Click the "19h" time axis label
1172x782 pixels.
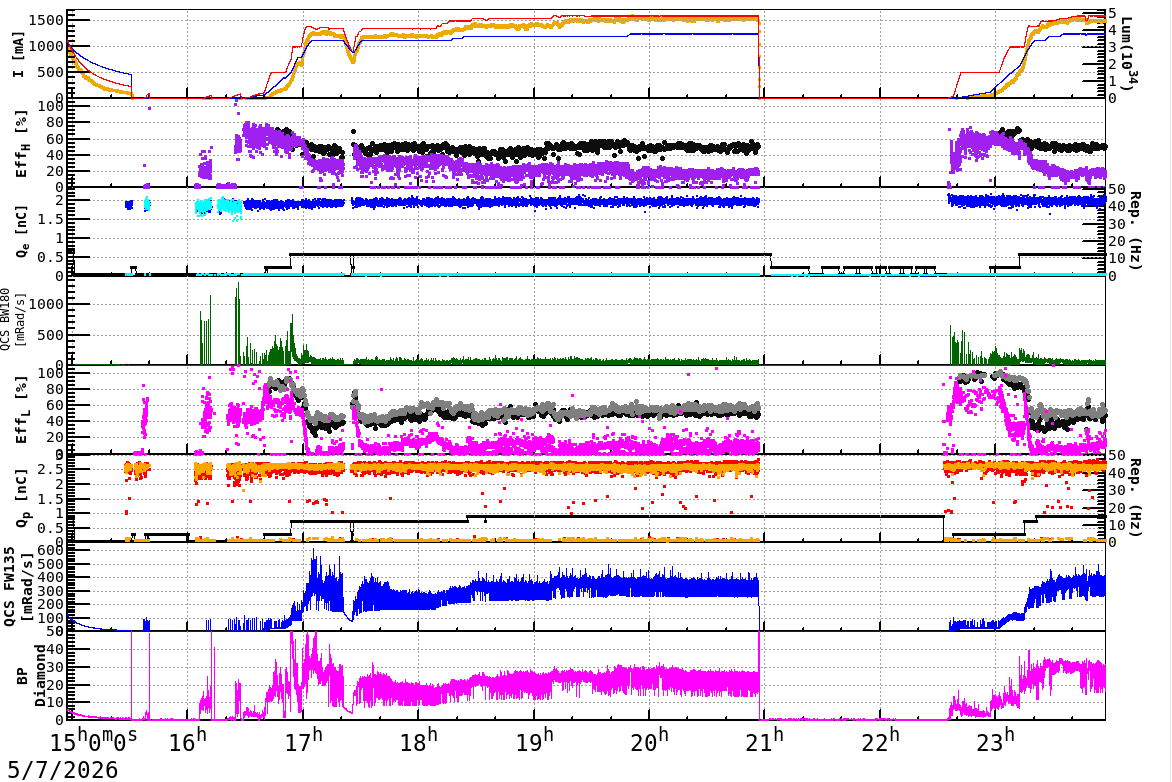coord(535,740)
